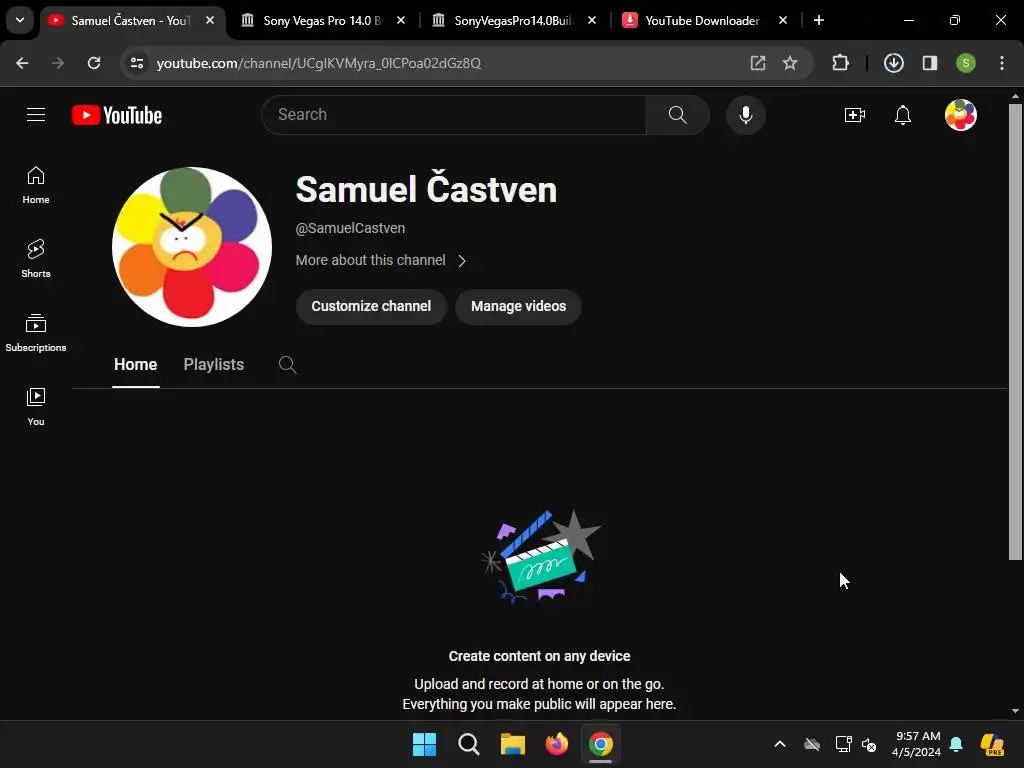Open a new browser tab

click(818, 20)
